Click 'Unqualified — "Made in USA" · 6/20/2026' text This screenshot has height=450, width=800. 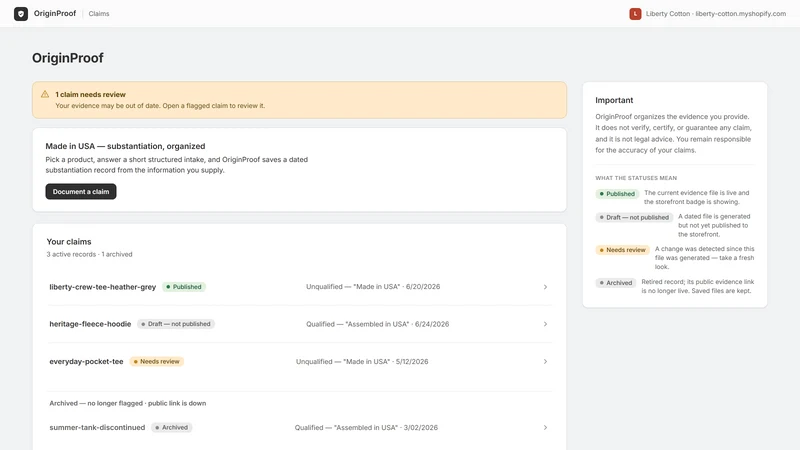click(x=373, y=287)
